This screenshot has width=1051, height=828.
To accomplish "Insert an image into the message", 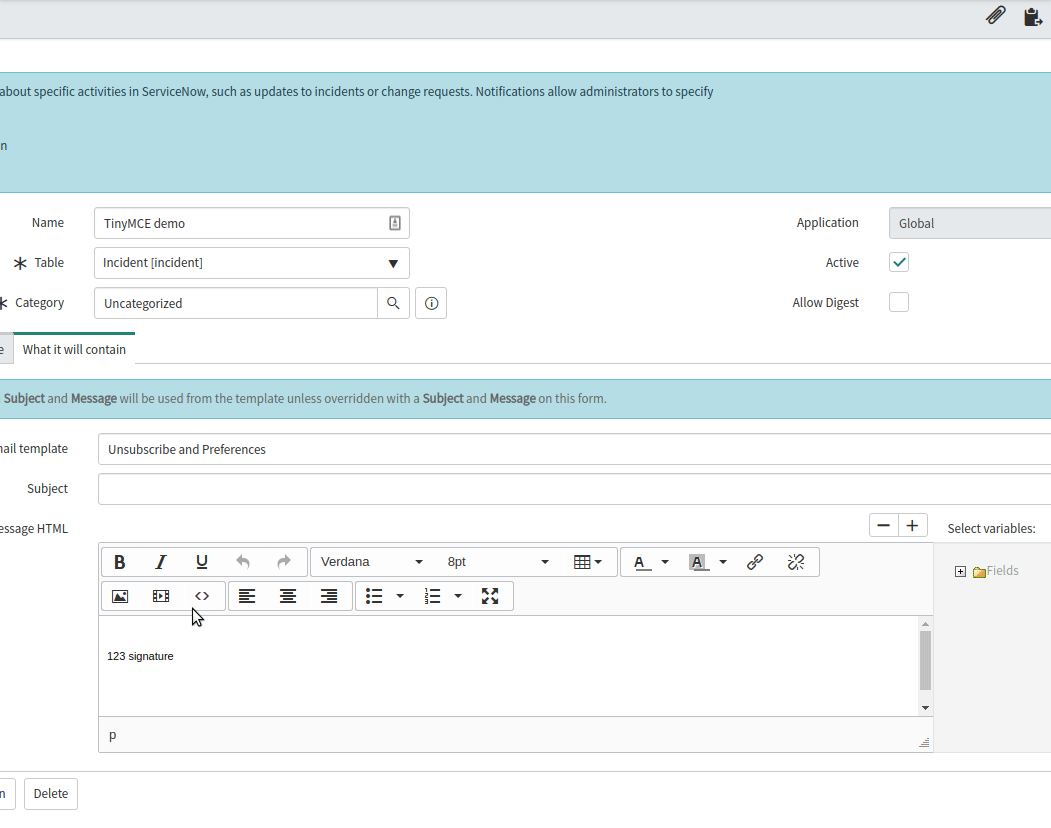I will (120, 595).
